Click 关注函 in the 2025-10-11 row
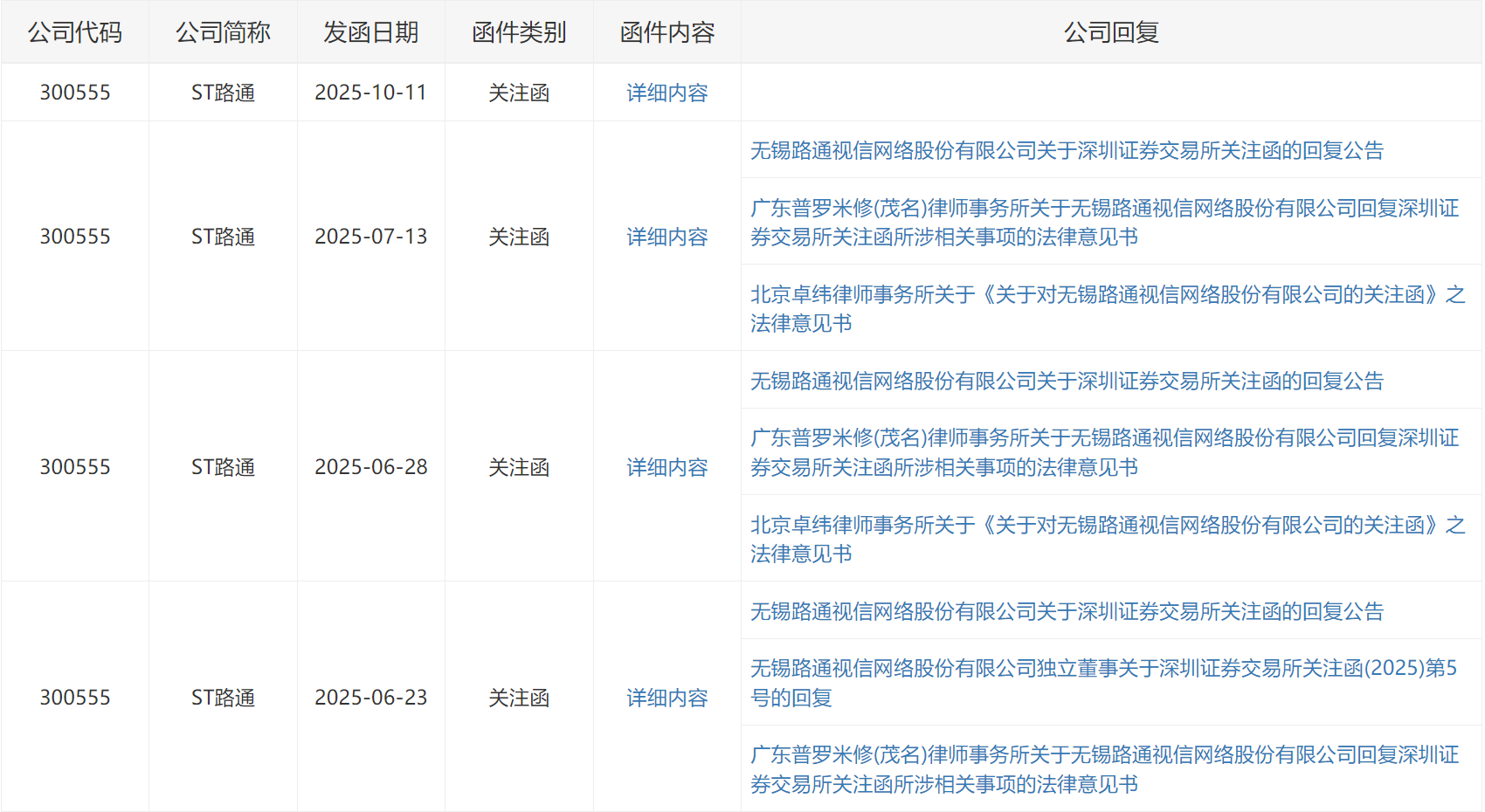 click(x=519, y=93)
